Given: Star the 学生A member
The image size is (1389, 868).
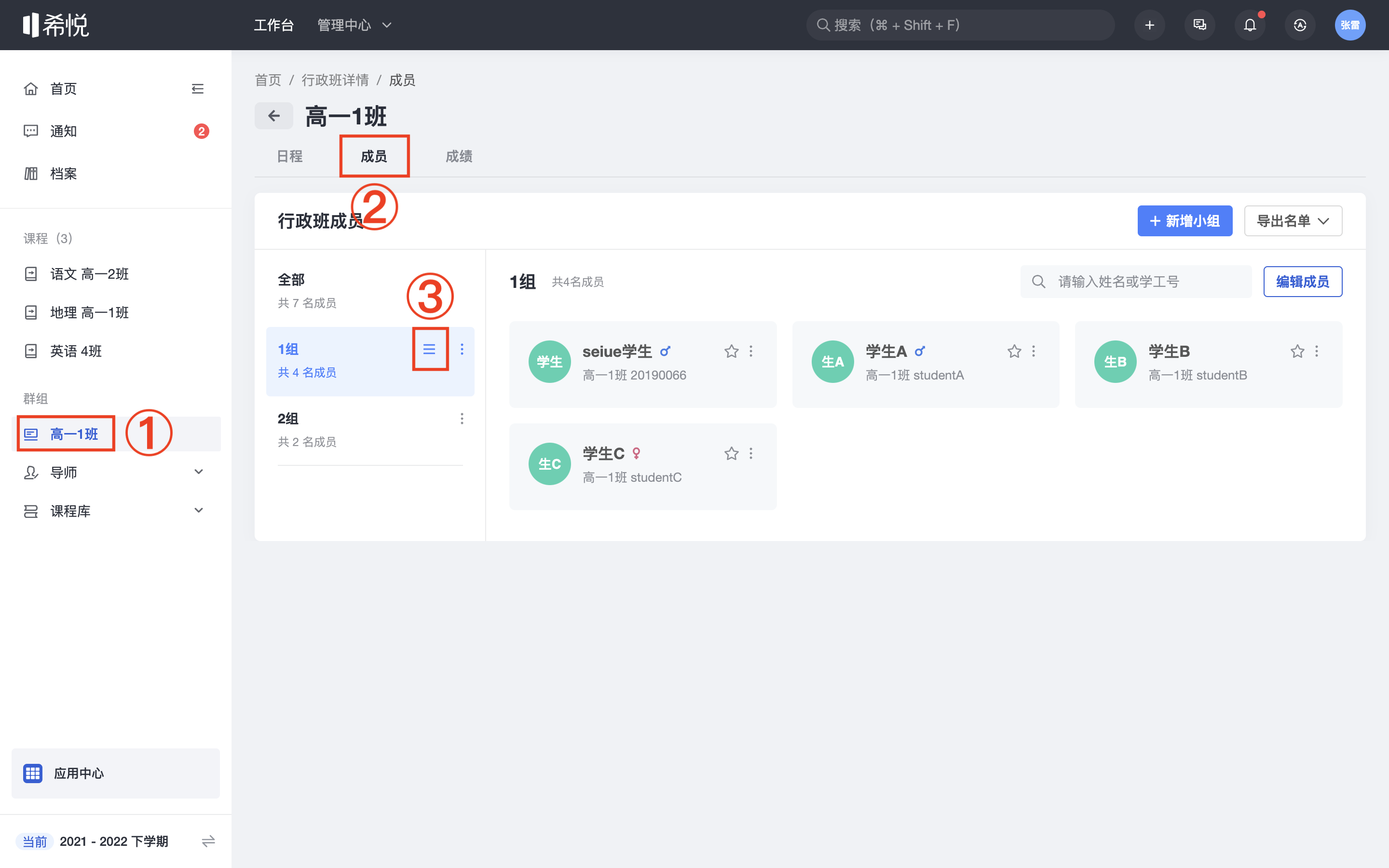Looking at the screenshot, I should (x=1014, y=352).
